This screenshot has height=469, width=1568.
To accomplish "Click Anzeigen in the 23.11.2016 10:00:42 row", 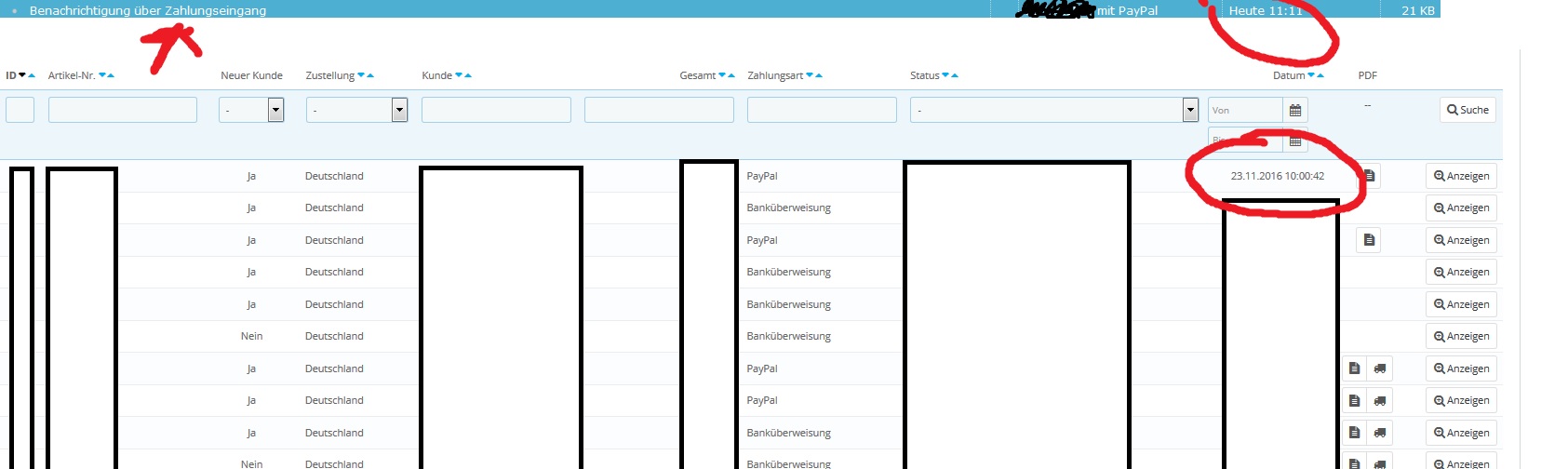I will [x=1461, y=176].
